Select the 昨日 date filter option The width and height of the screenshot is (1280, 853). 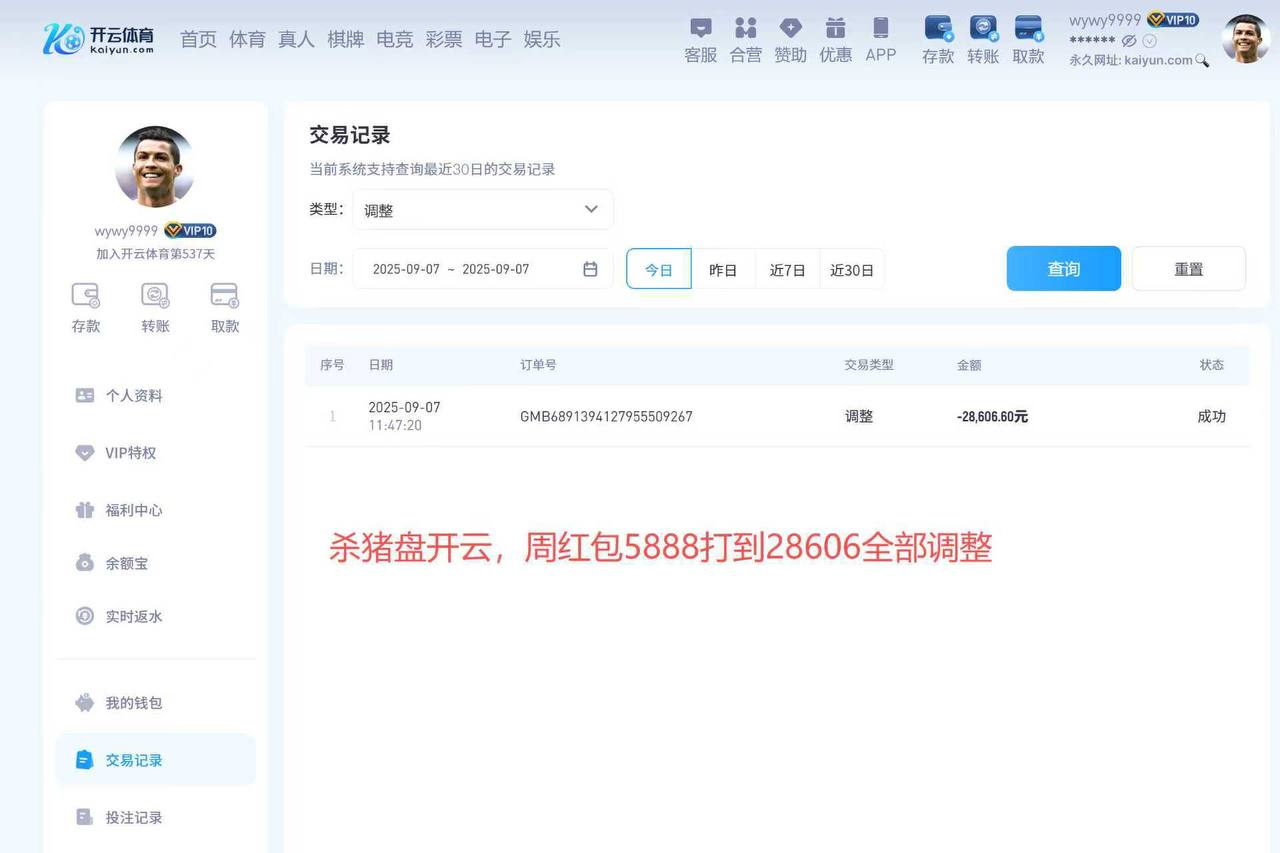[722, 269]
